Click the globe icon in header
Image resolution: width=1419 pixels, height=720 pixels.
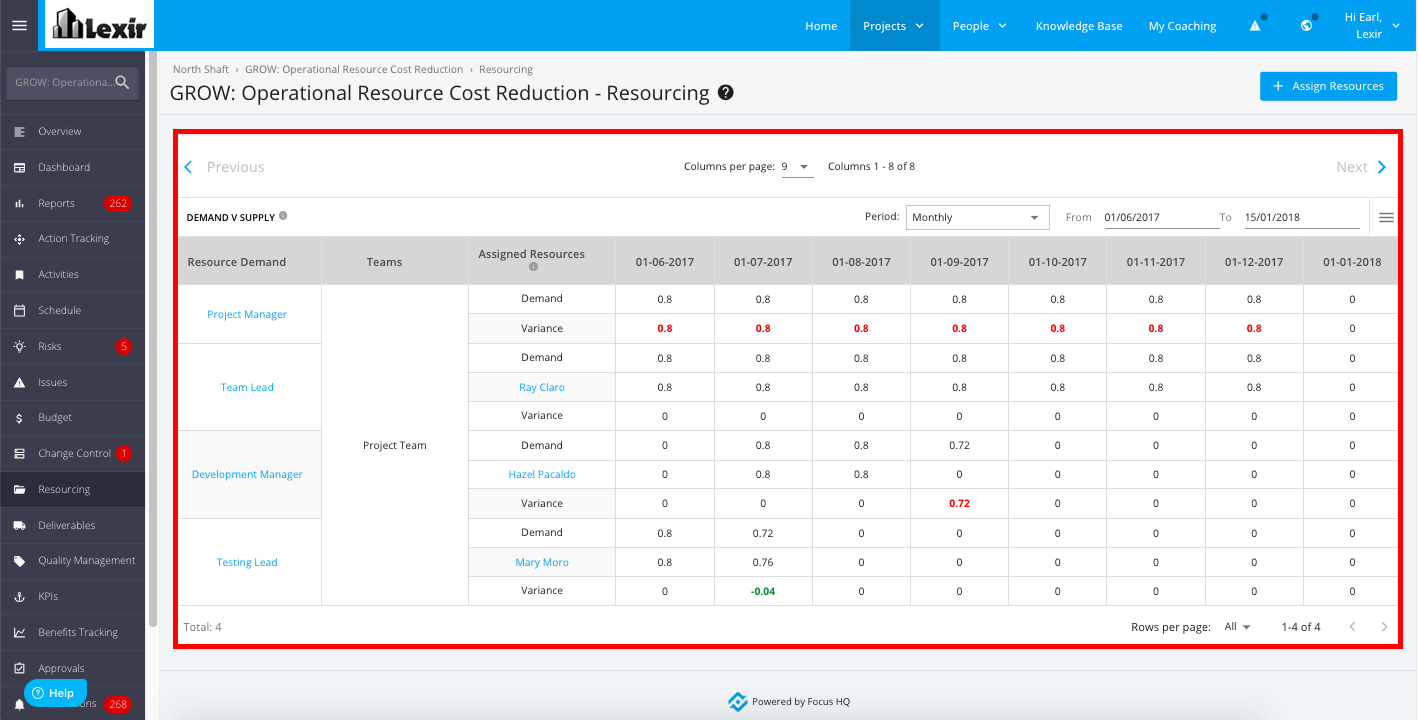click(1306, 26)
